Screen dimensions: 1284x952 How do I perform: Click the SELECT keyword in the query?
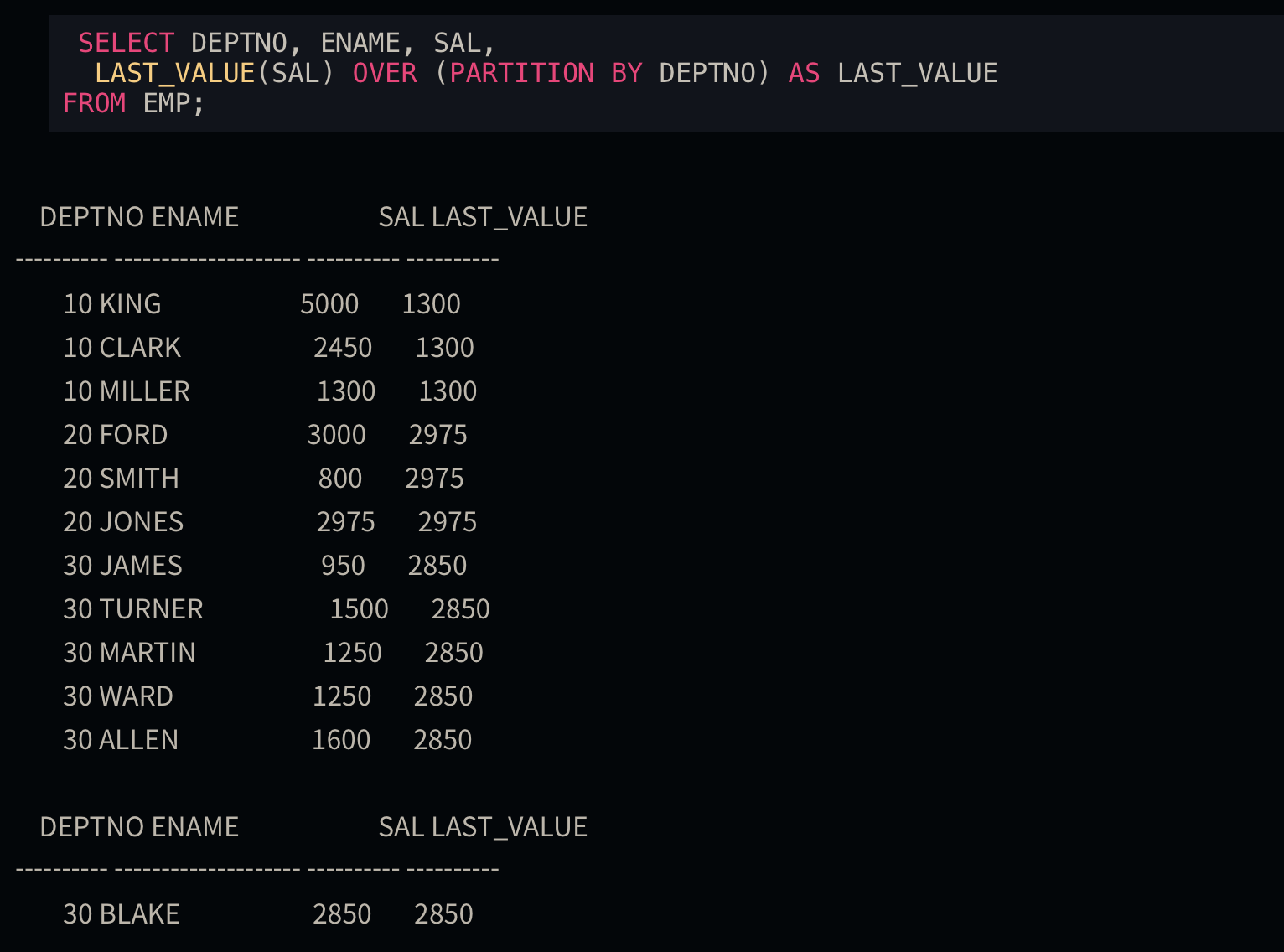pos(127,43)
